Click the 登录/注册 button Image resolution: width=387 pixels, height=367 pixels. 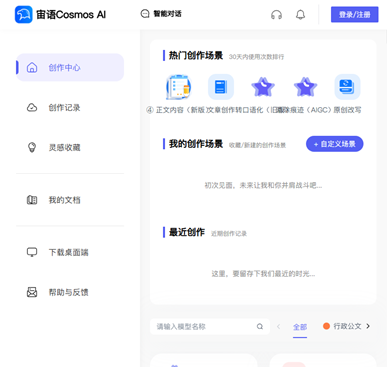click(x=354, y=14)
